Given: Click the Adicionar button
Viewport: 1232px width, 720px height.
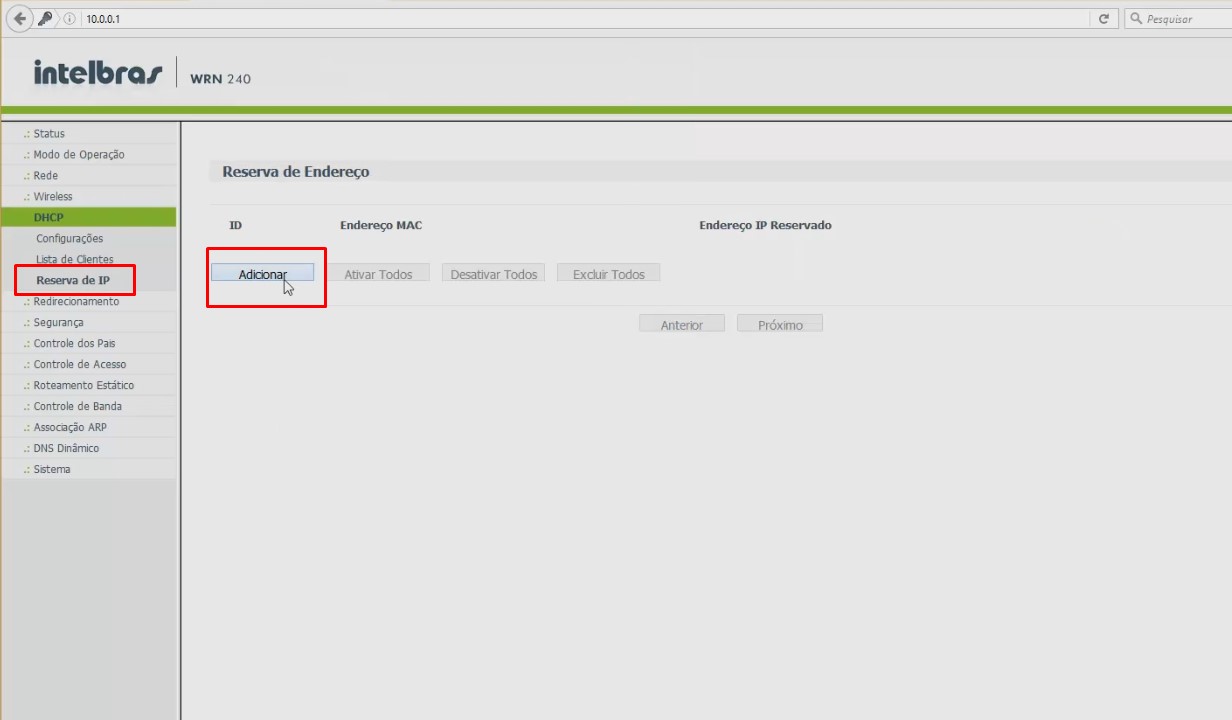Looking at the screenshot, I should tap(263, 274).
